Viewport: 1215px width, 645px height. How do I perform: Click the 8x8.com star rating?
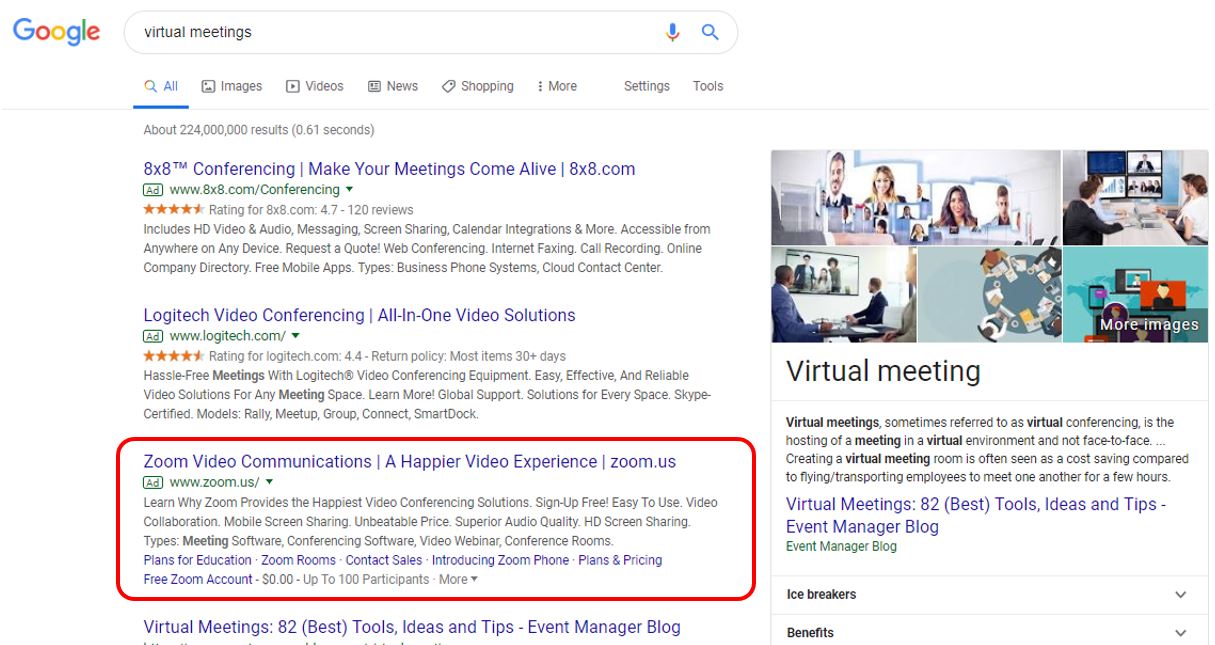tap(174, 209)
